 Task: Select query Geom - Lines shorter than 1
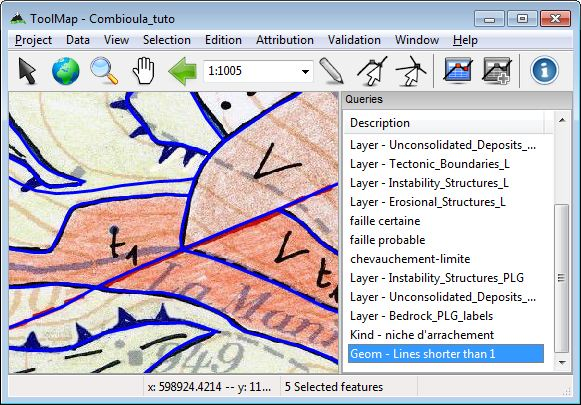point(446,354)
